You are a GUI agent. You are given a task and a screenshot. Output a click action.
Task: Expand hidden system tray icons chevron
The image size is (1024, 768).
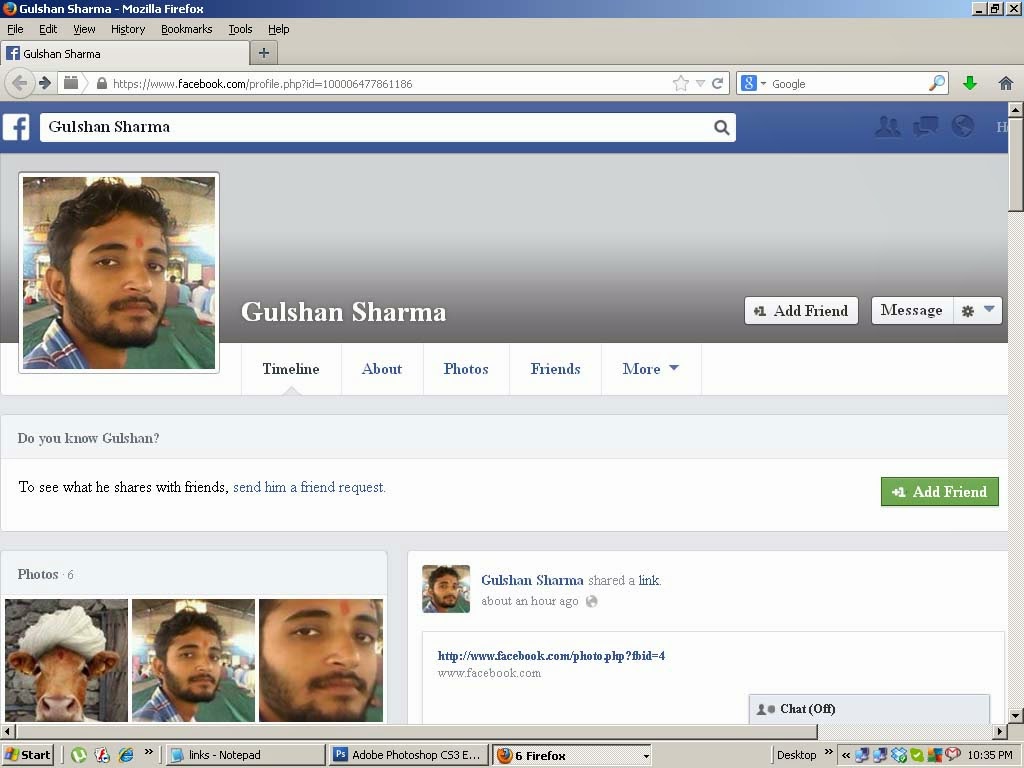(x=846, y=755)
